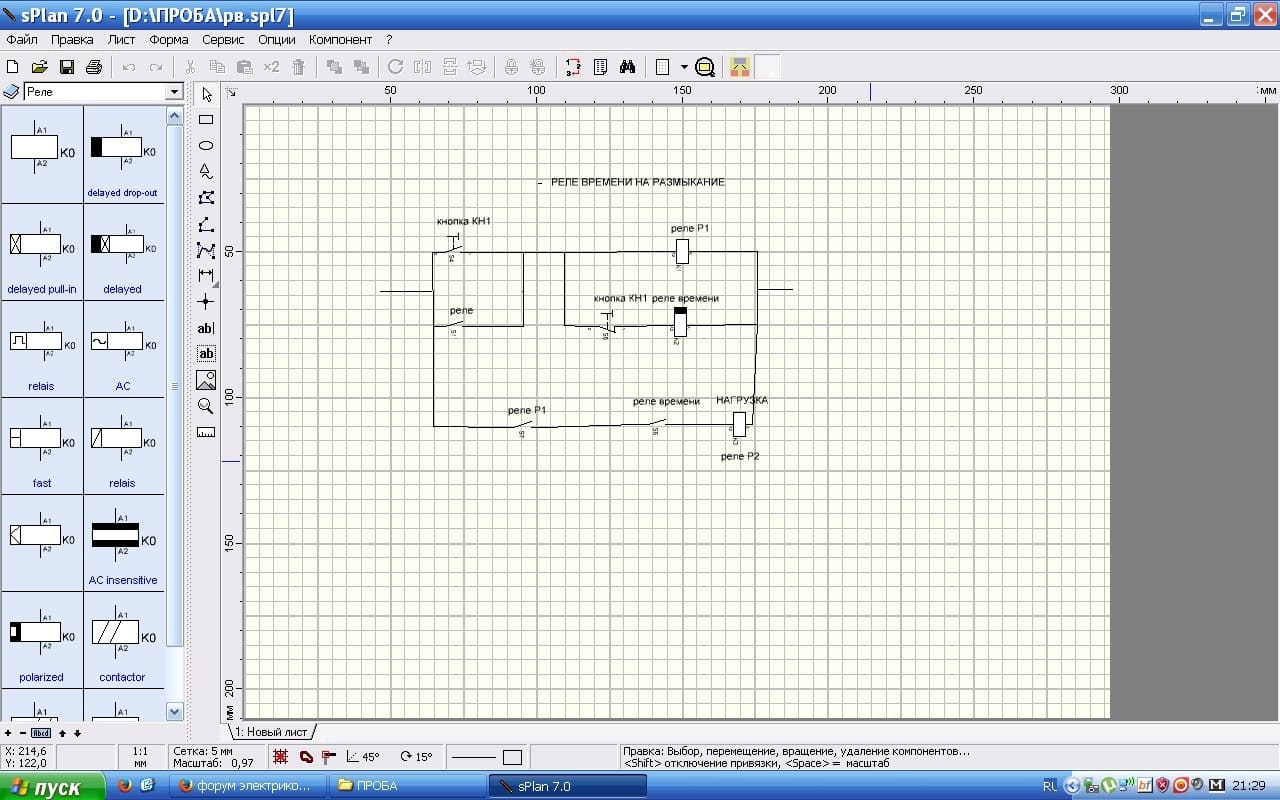This screenshot has height=800, width=1280.
Task: Pick the delayed drop-out relay component
Action: 123,155
